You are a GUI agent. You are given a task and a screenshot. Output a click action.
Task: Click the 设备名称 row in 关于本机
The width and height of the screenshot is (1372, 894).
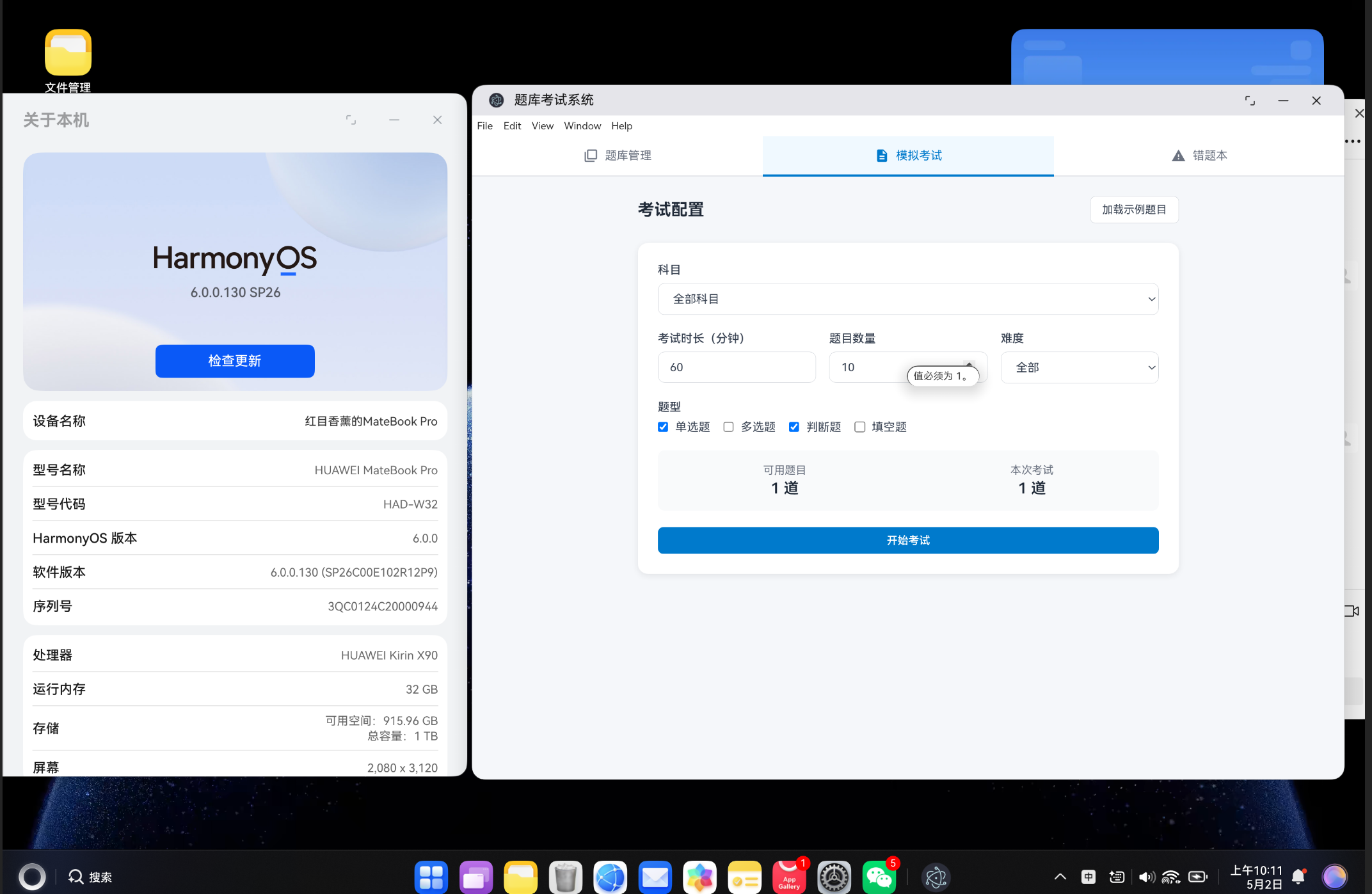point(235,421)
